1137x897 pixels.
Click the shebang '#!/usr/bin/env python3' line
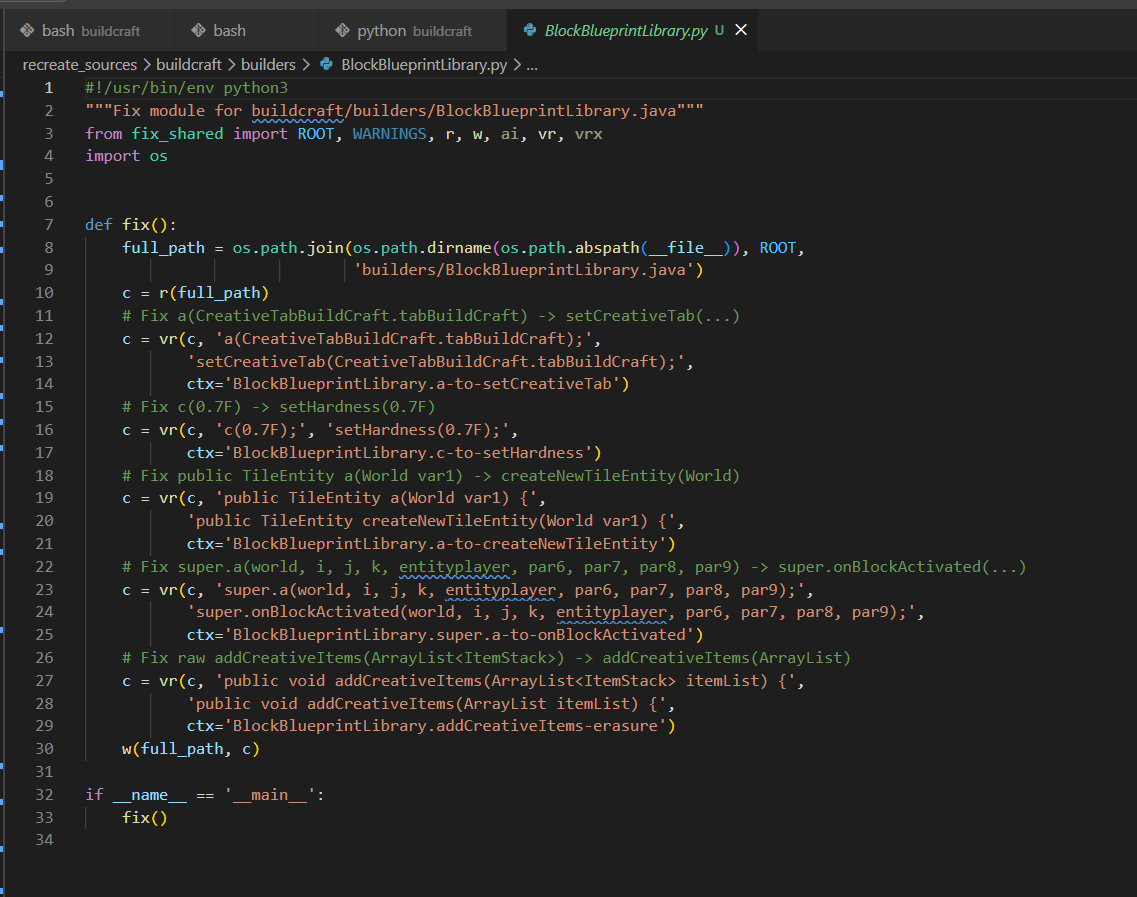pyautogui.click(x=186, y=88)
